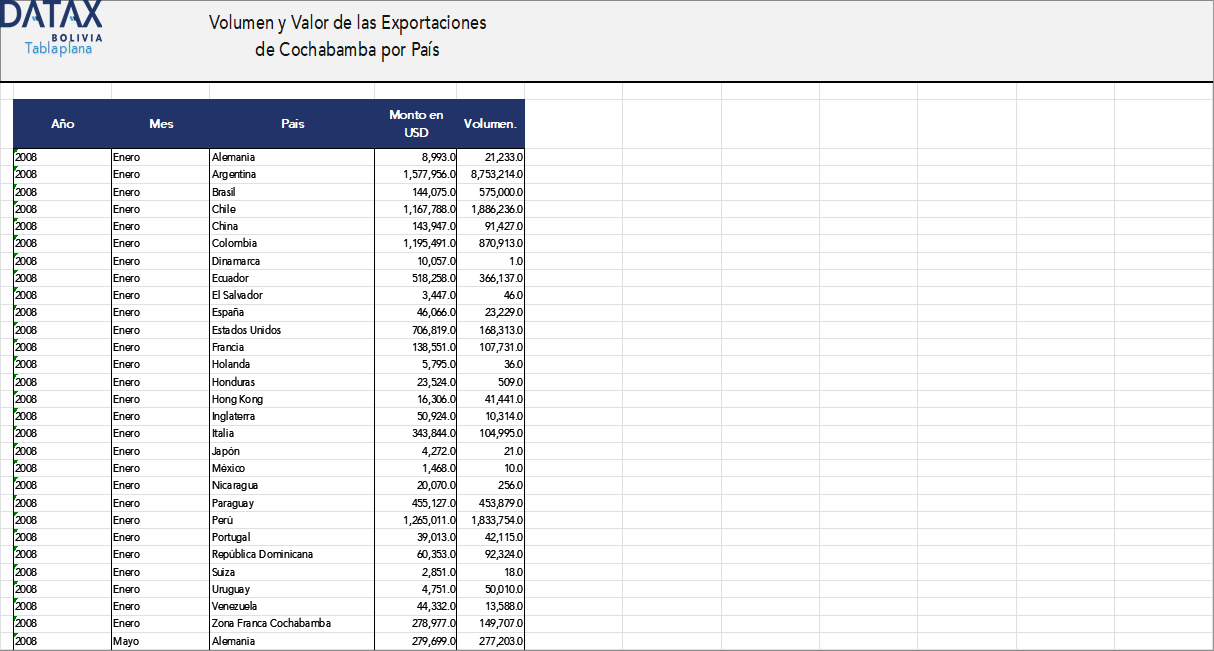Screen dimensions: 1214x651
Task: Select the Colombia country cell
Action: point(292,243)
